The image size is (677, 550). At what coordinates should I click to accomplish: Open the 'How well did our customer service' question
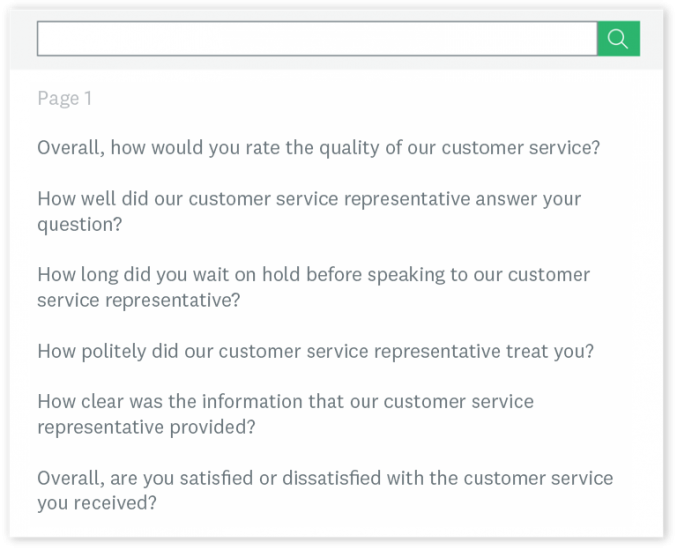(309, 212)
